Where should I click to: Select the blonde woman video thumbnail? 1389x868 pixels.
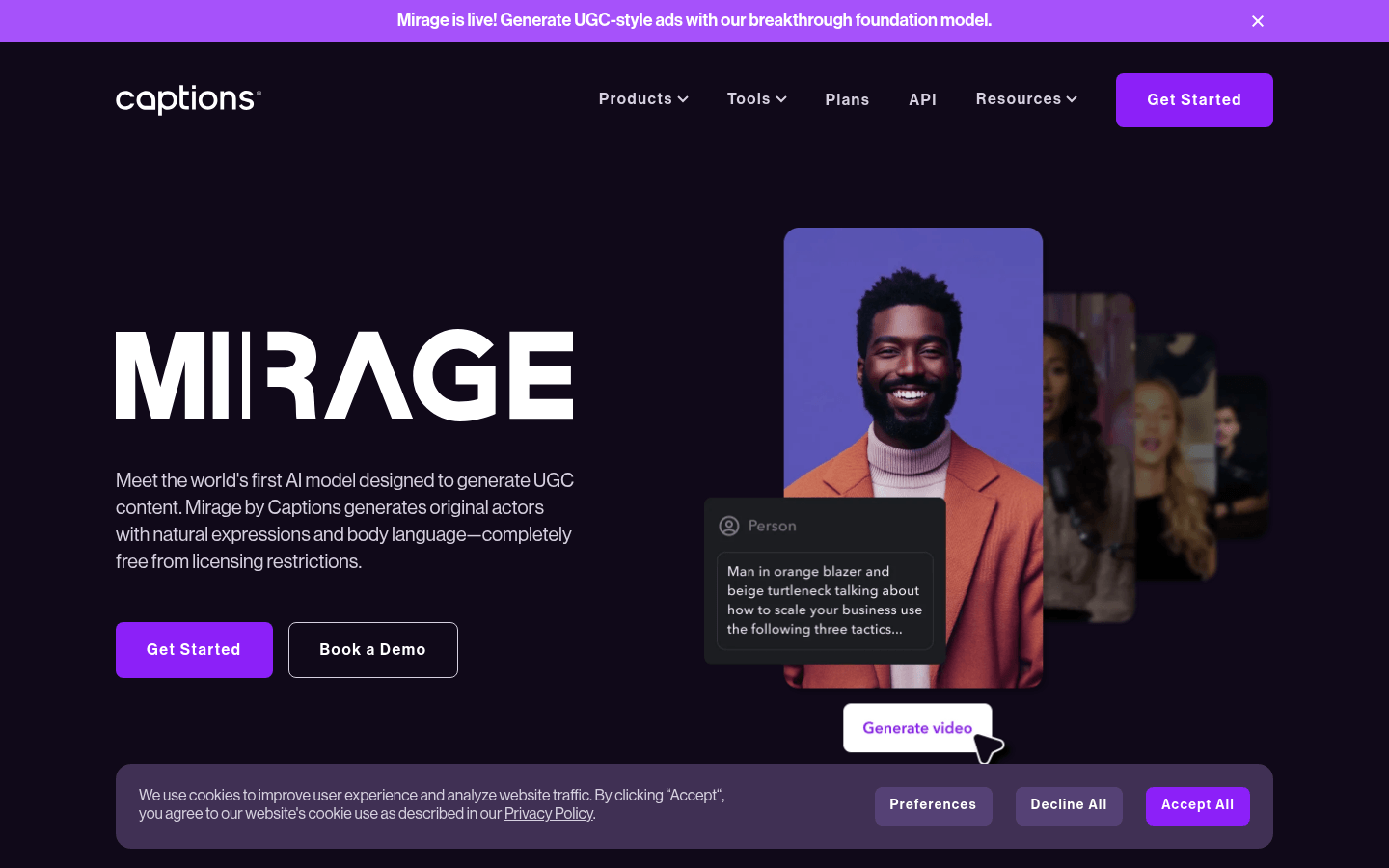pyautogui.click(x=1175, y=456)
